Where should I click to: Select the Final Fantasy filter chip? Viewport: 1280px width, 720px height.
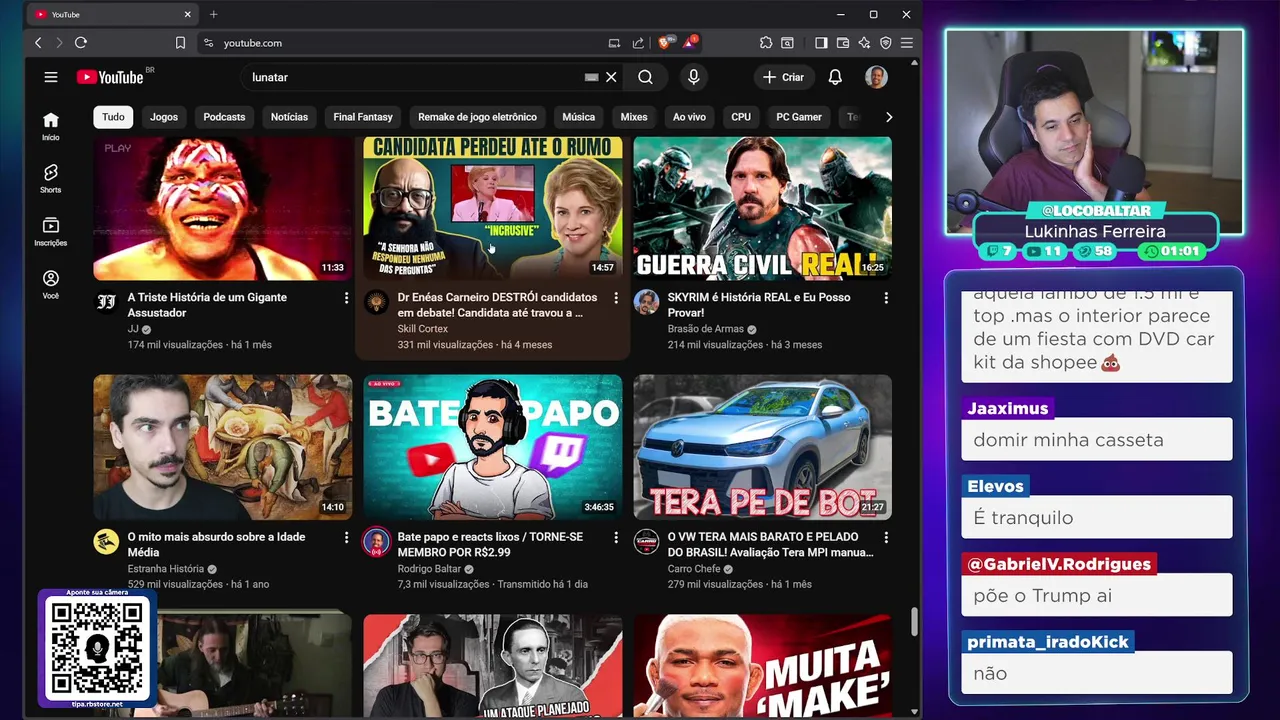pyautogui.click(x=363, y=117)
